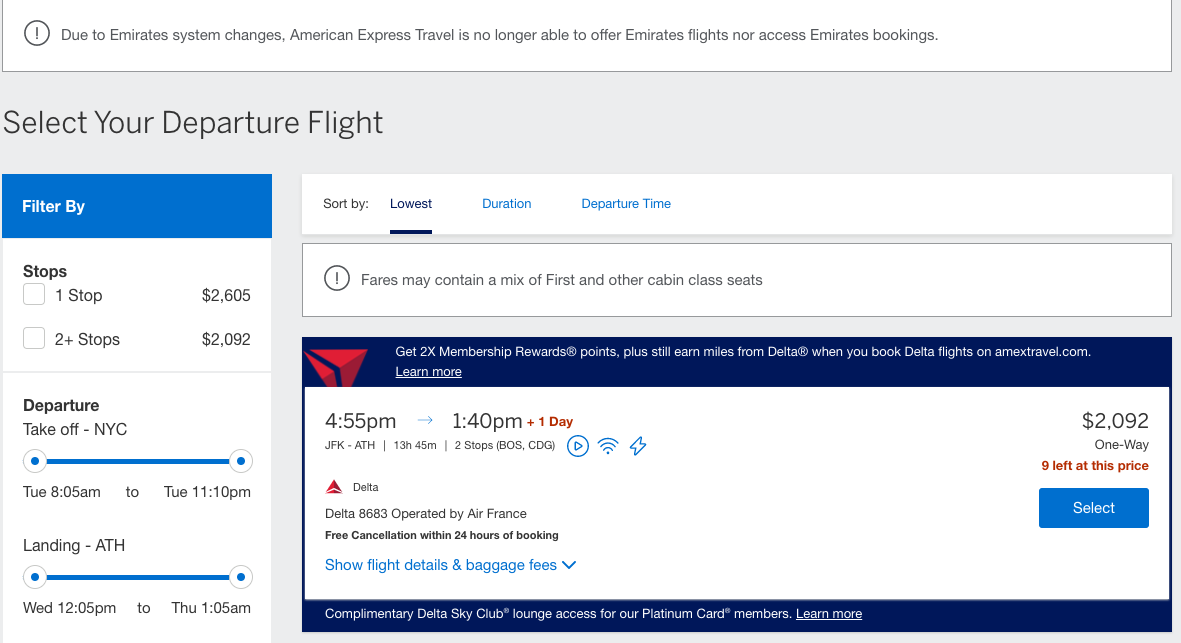Screen dimensions: 1181x643
Task: Click the Delta airline logo icon
Action: coord(335,487)
